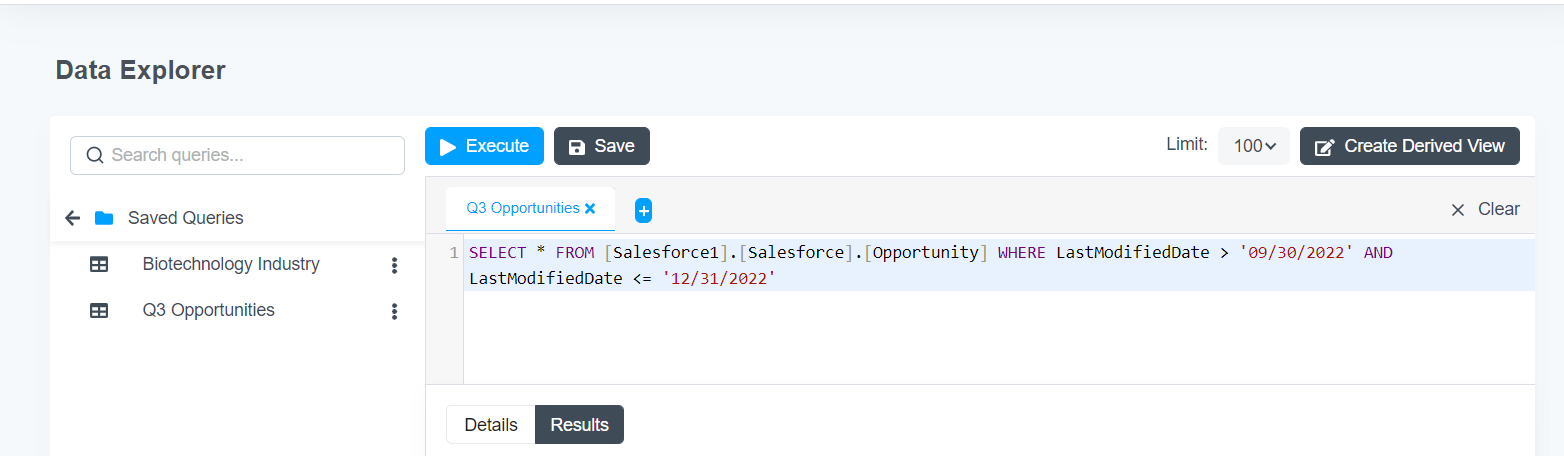Run the query with Execute button
Viewport: 1564px width, 456px height.
click(484, 146)
